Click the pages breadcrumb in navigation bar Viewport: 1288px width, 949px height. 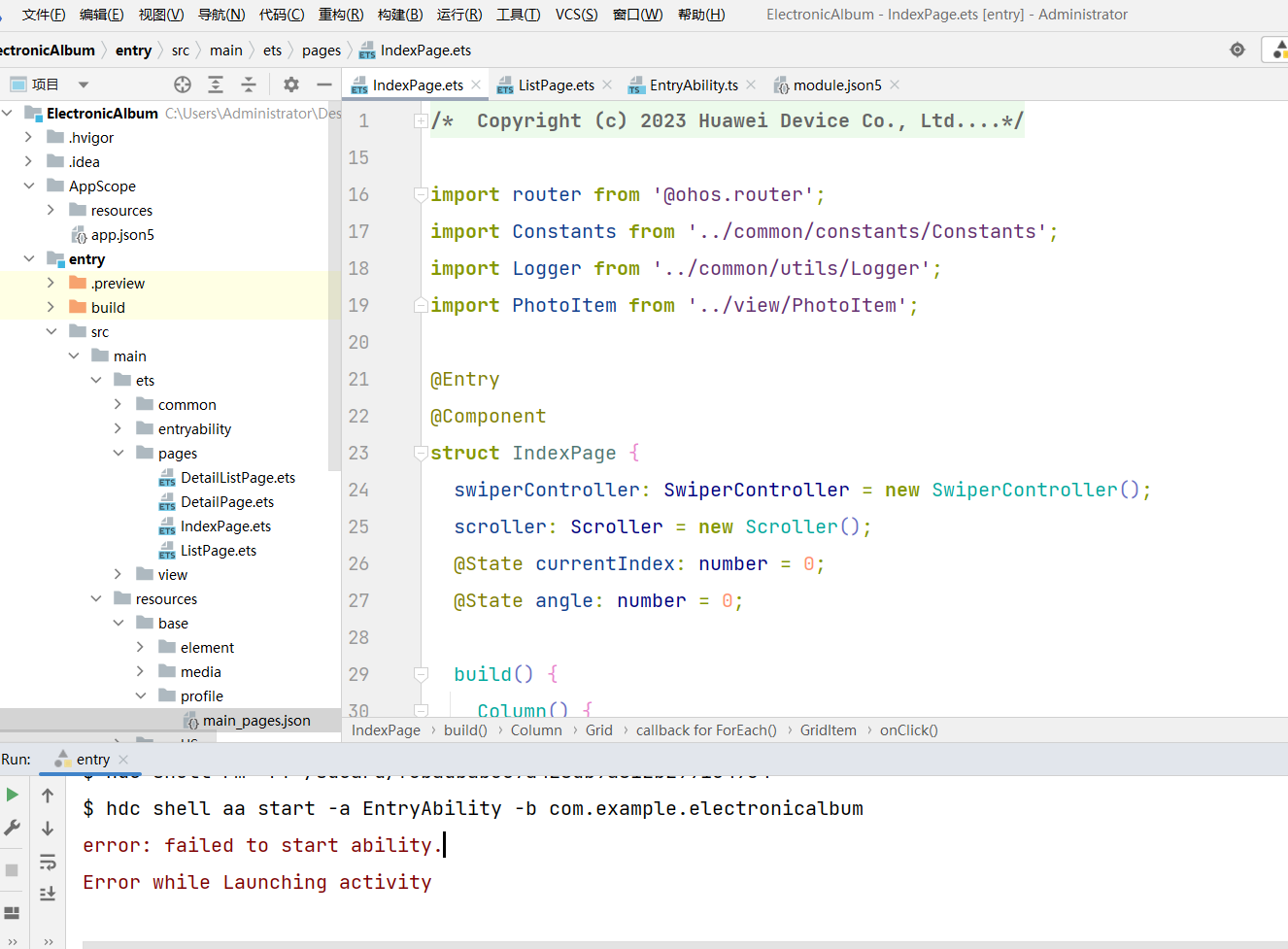click(x=322, y=51)
